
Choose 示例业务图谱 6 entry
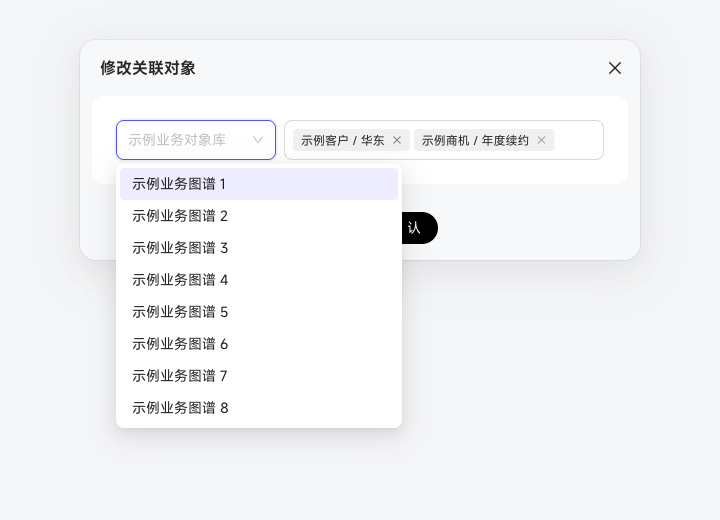coord(259,344)
